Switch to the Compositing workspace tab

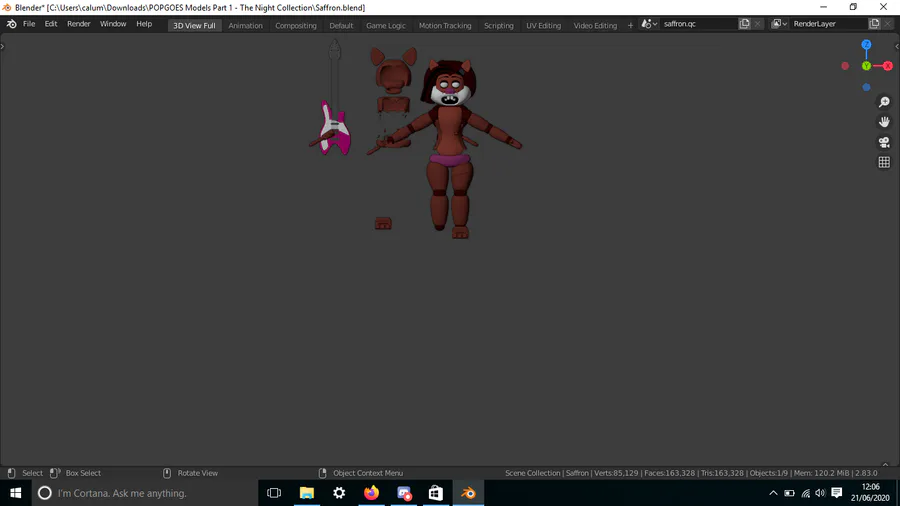(x=296, y=25)
